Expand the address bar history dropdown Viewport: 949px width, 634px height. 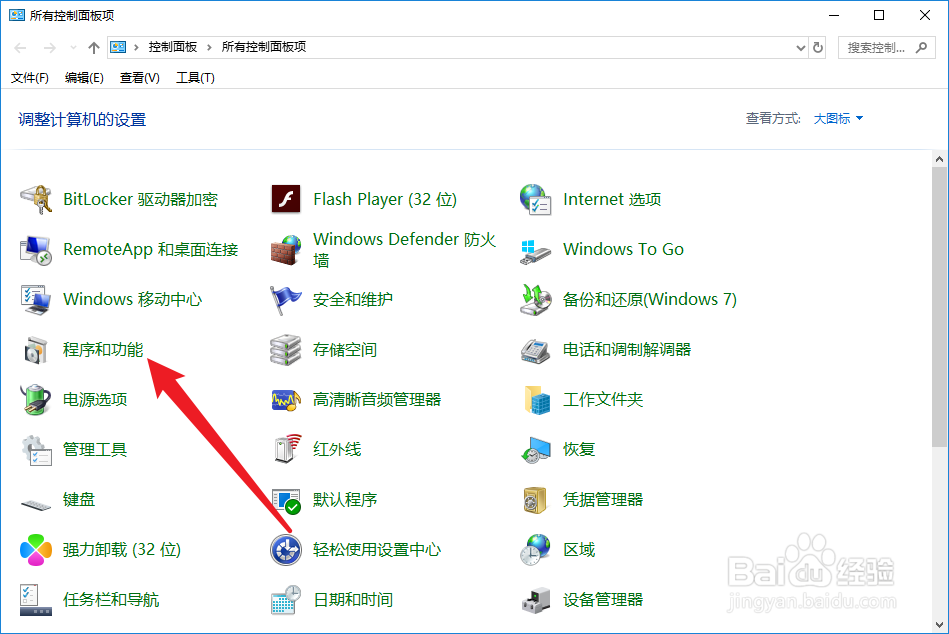pyautogui.click(x=801, y=48)
